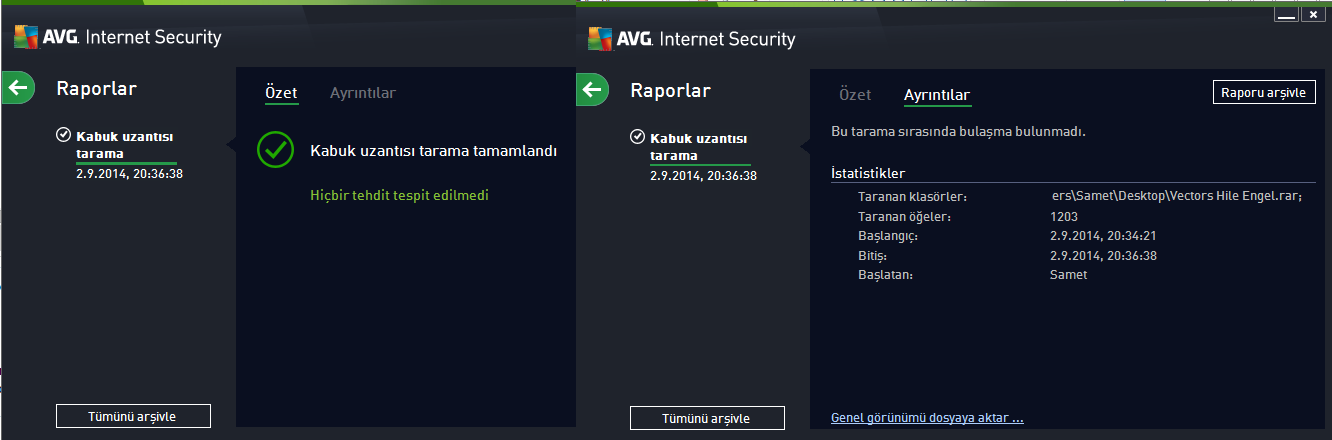Viewport: 1332px width, 440px height.
Task: Click the Vectors Hile Engel.rar scanned folder path
Action: (1176, 196)
